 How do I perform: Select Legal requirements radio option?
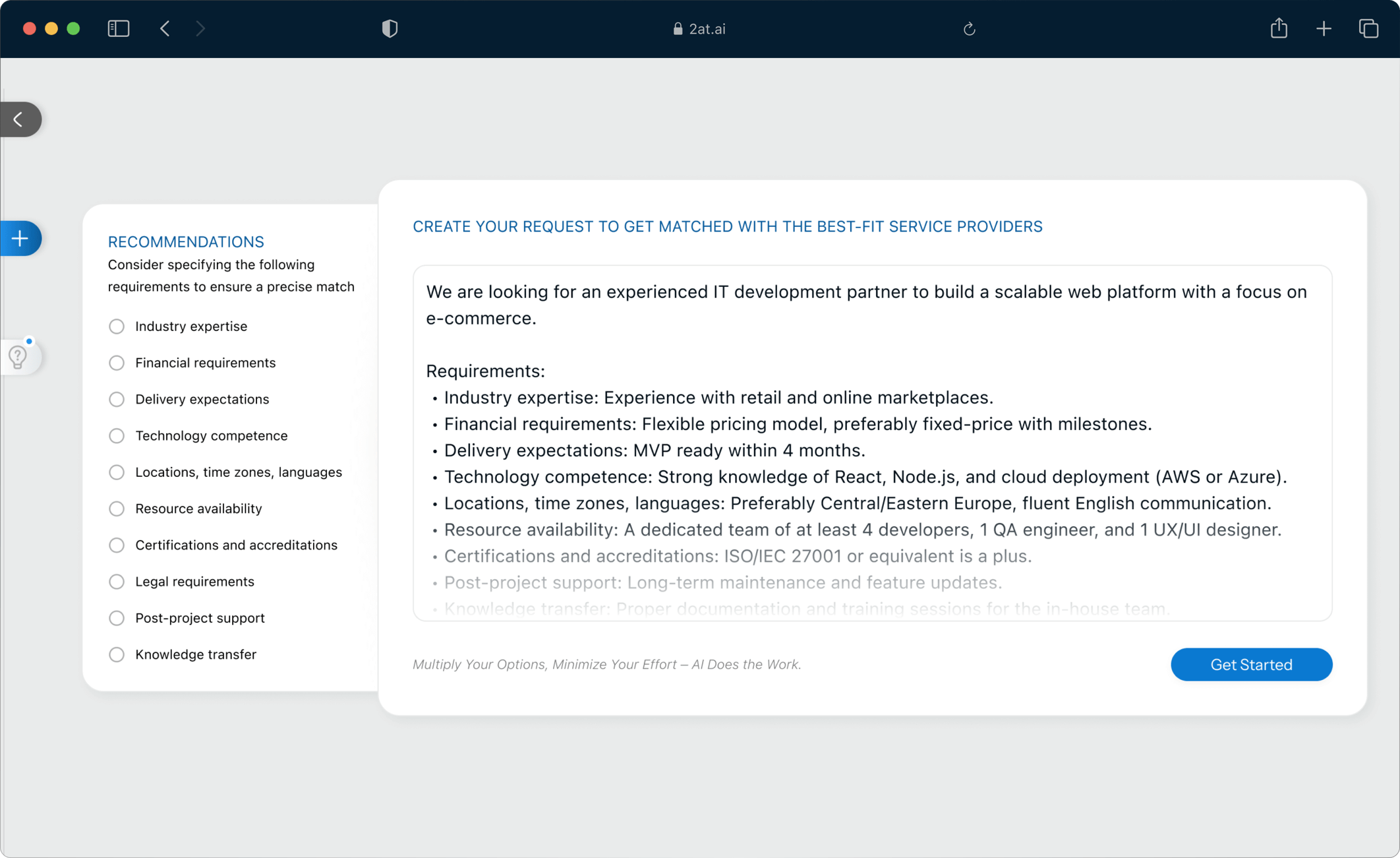tap(117, 582)
